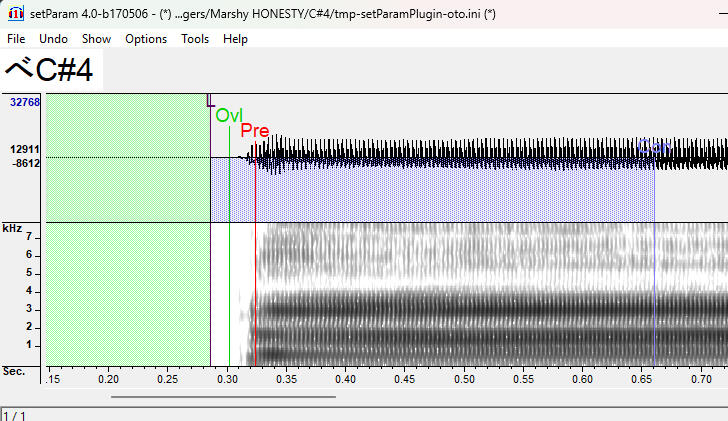Click the 0.50 second mark on time axis
Viewport: 728px width, 421px height.
464,380
